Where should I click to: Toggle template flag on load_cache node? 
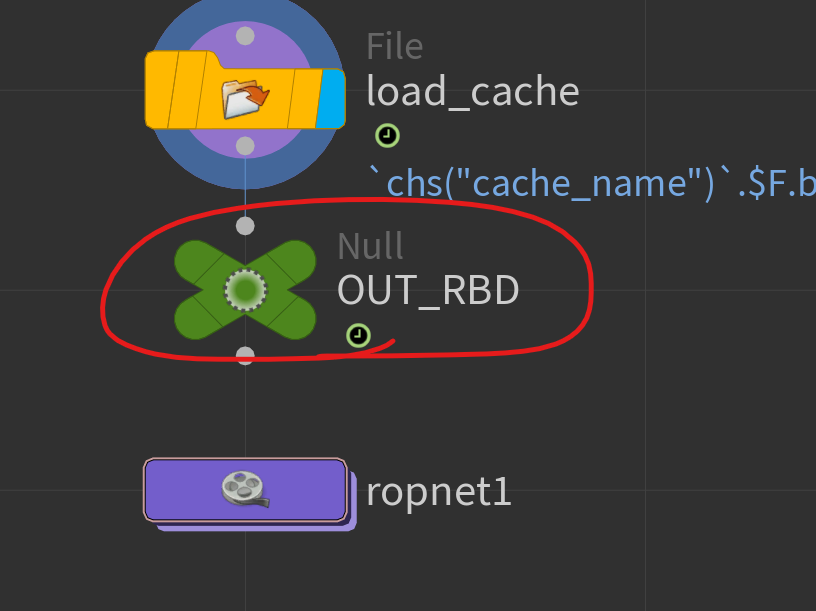303,98
